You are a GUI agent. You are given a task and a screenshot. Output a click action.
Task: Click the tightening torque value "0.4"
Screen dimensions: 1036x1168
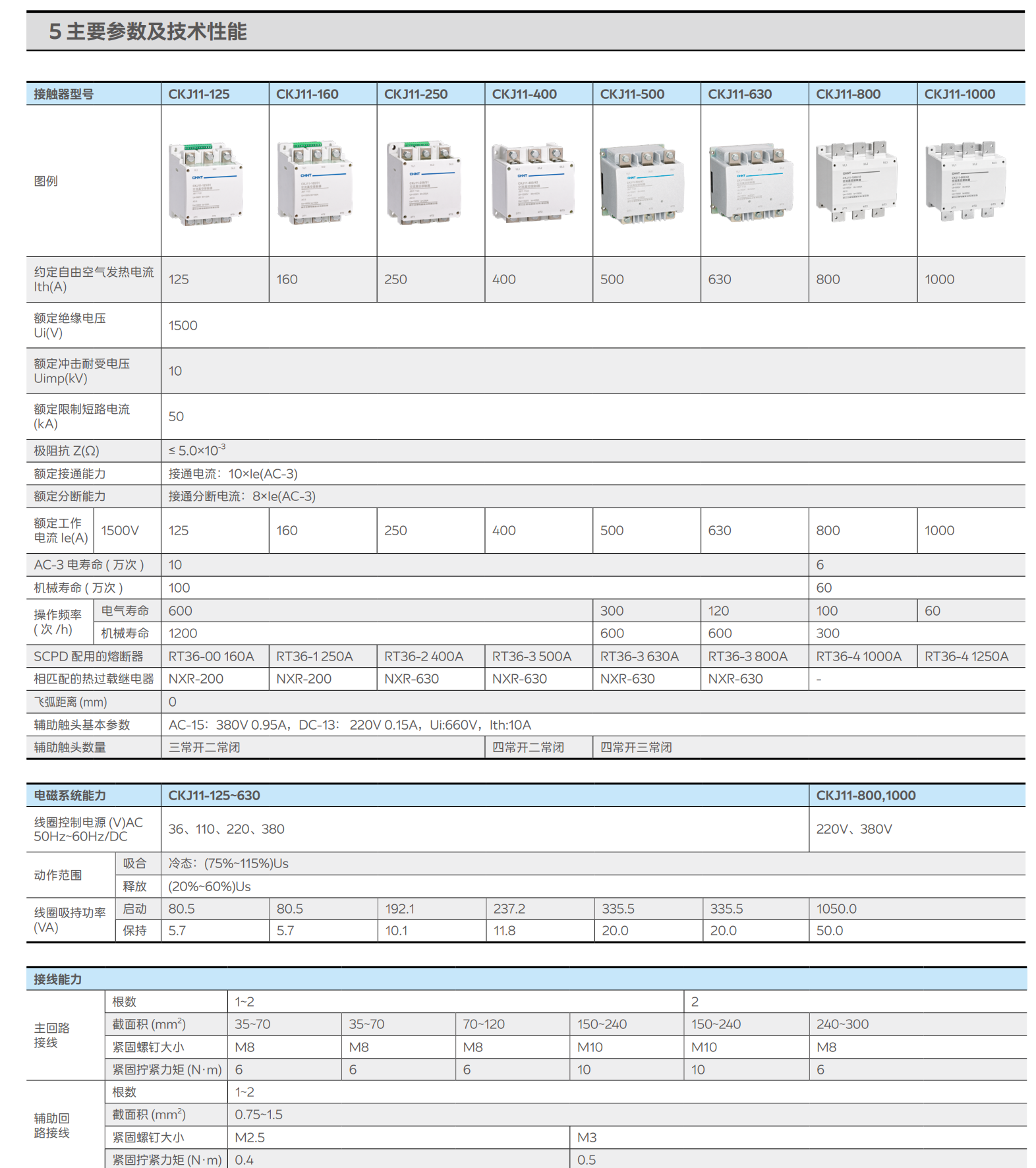point(245,1160)
